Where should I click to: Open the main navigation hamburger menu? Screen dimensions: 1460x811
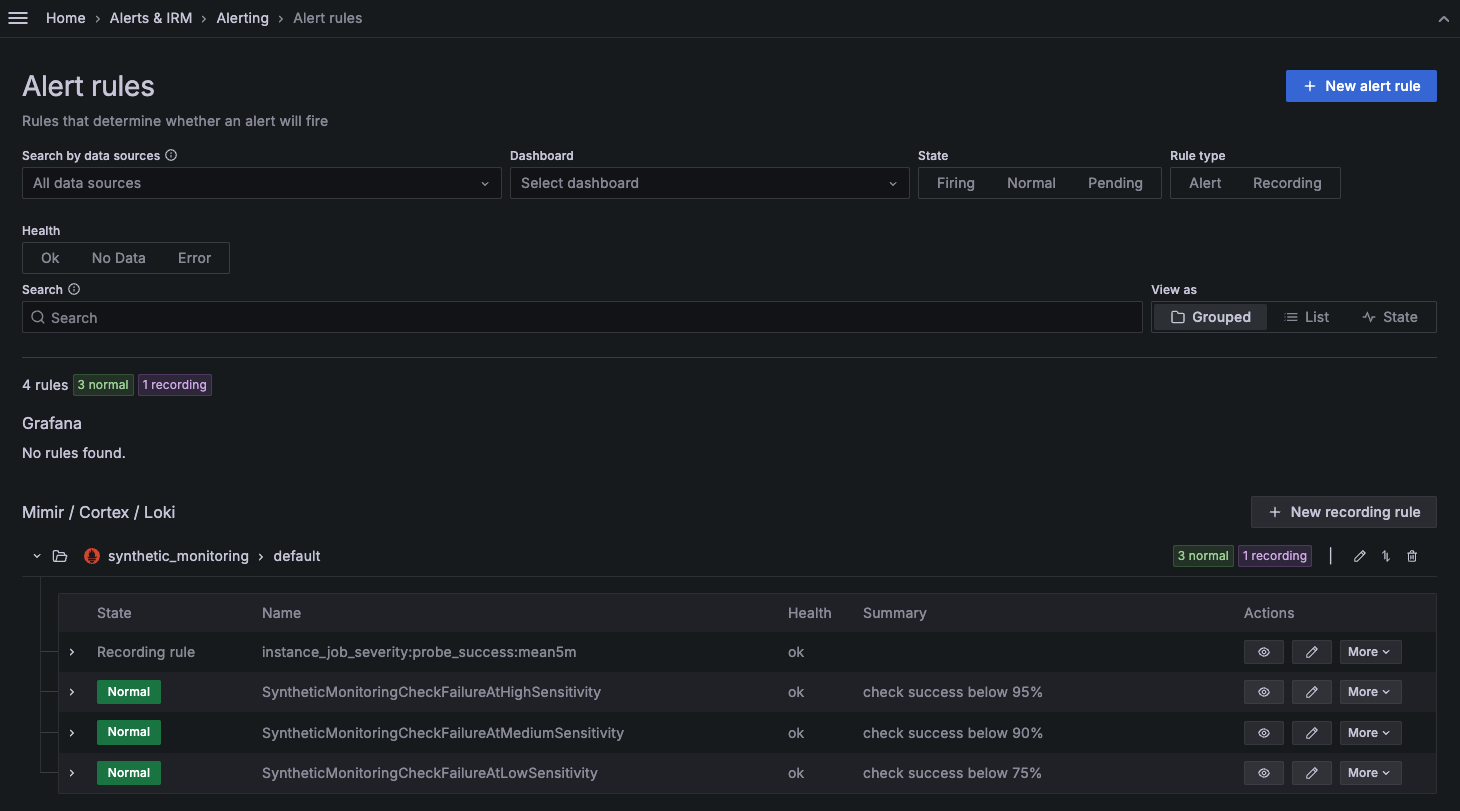[x=18, y=17]
